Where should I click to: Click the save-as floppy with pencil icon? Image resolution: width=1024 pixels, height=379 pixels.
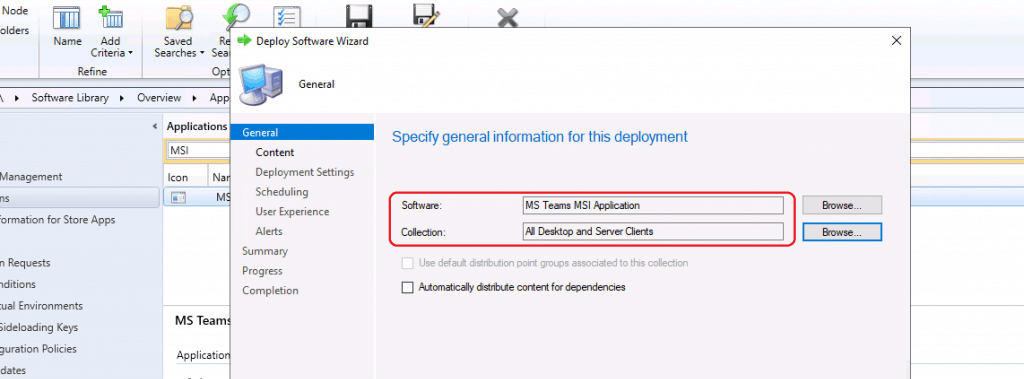tap(425, 16)
